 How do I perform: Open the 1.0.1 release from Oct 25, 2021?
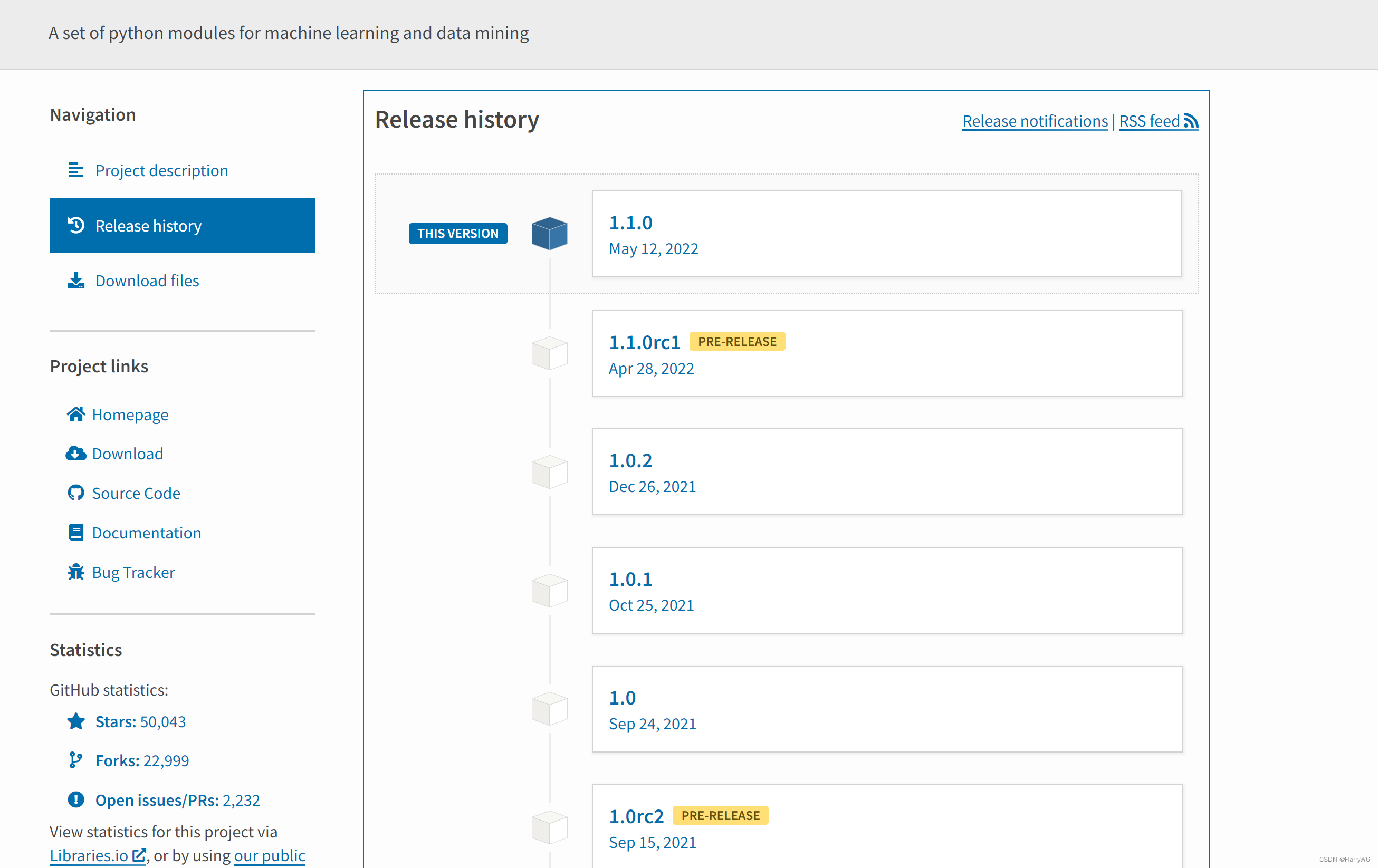pyautogui.click(x=630, y=579)
